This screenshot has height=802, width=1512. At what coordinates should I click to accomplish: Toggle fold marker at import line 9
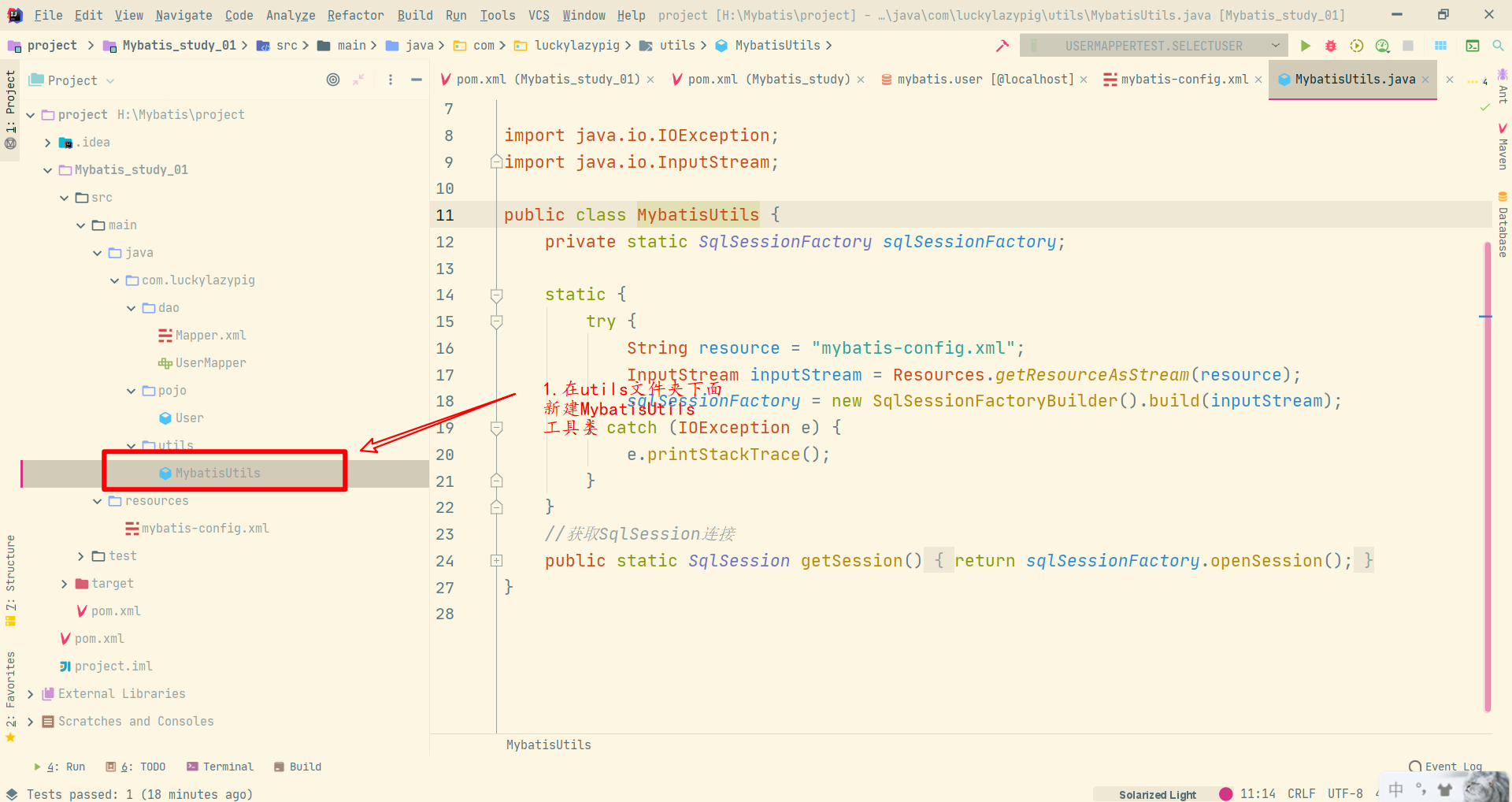tap(496, 162)
